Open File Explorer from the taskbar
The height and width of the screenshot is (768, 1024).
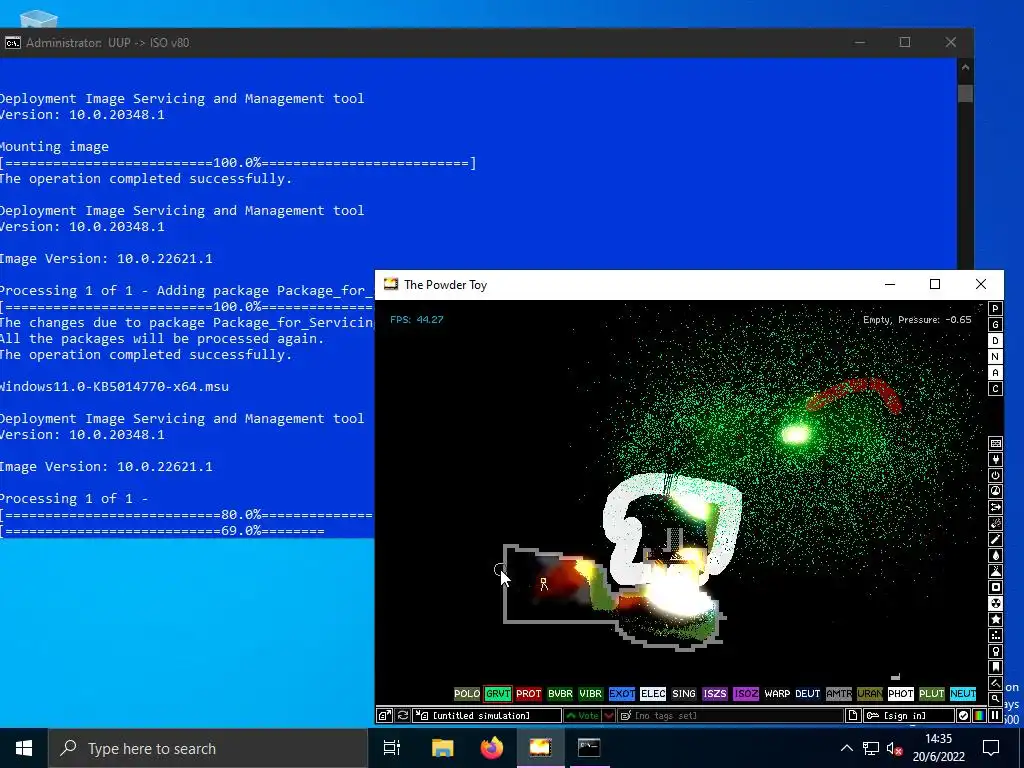442,748
